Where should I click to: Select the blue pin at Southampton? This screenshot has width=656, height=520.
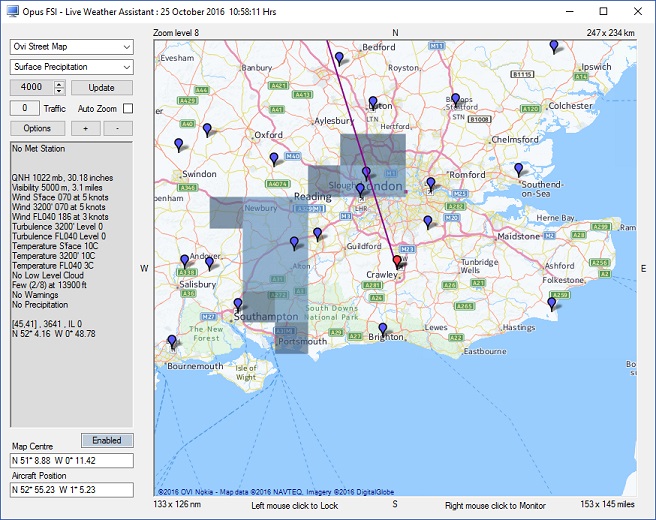click(x=238, y=304)
